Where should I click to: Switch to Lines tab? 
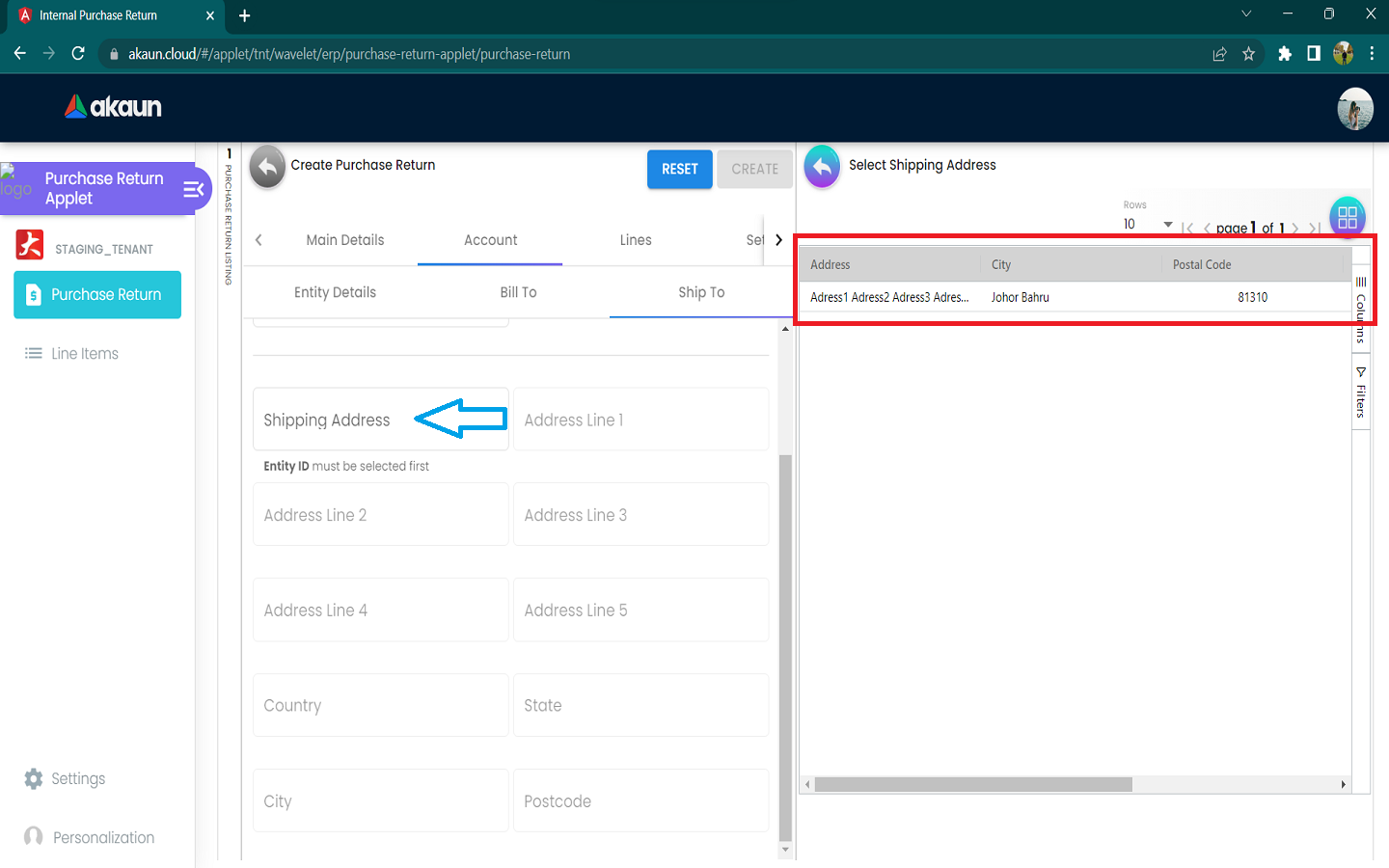(636, 240)
